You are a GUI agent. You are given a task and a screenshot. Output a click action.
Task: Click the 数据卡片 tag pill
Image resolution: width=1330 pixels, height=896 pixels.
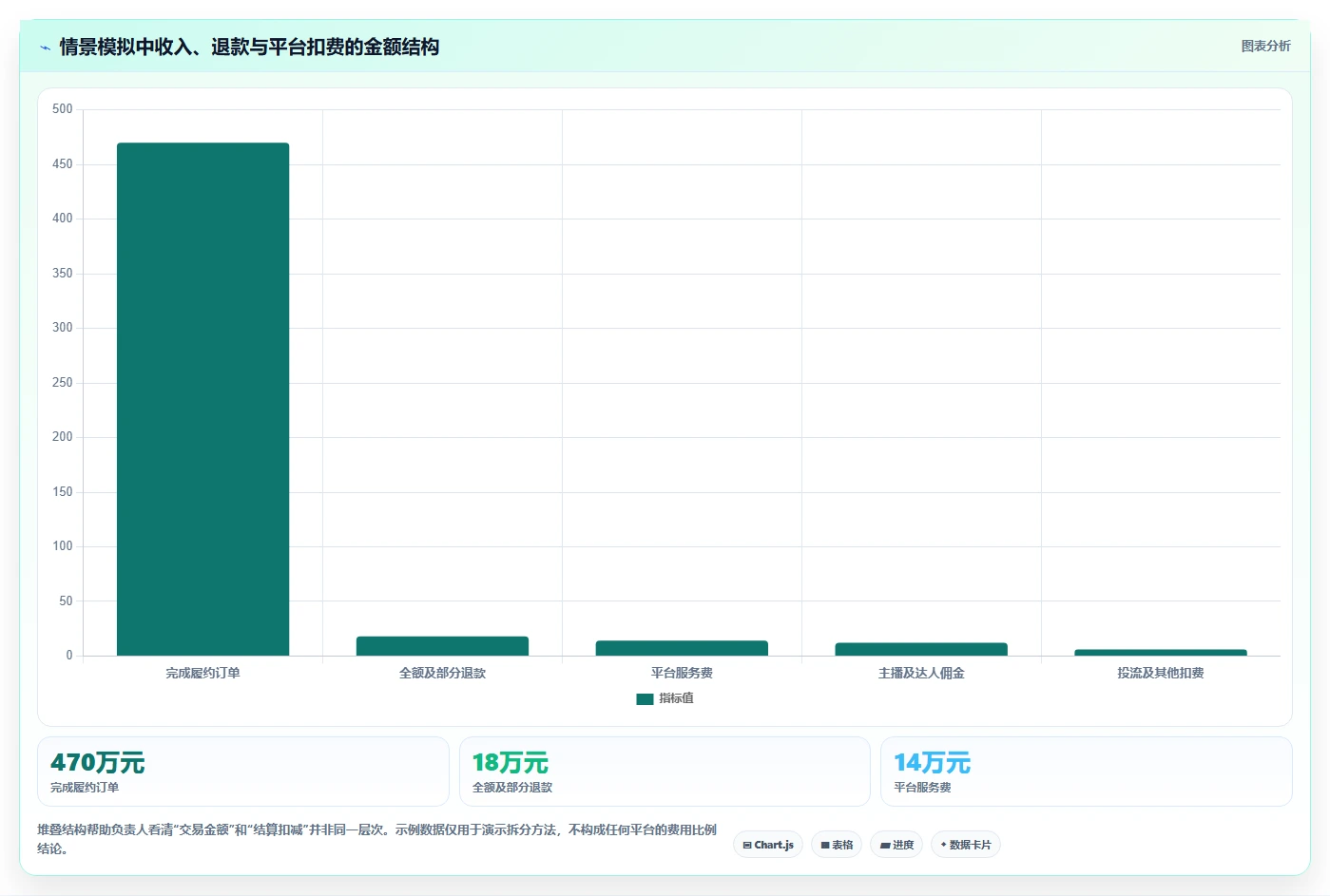[966, 845]
